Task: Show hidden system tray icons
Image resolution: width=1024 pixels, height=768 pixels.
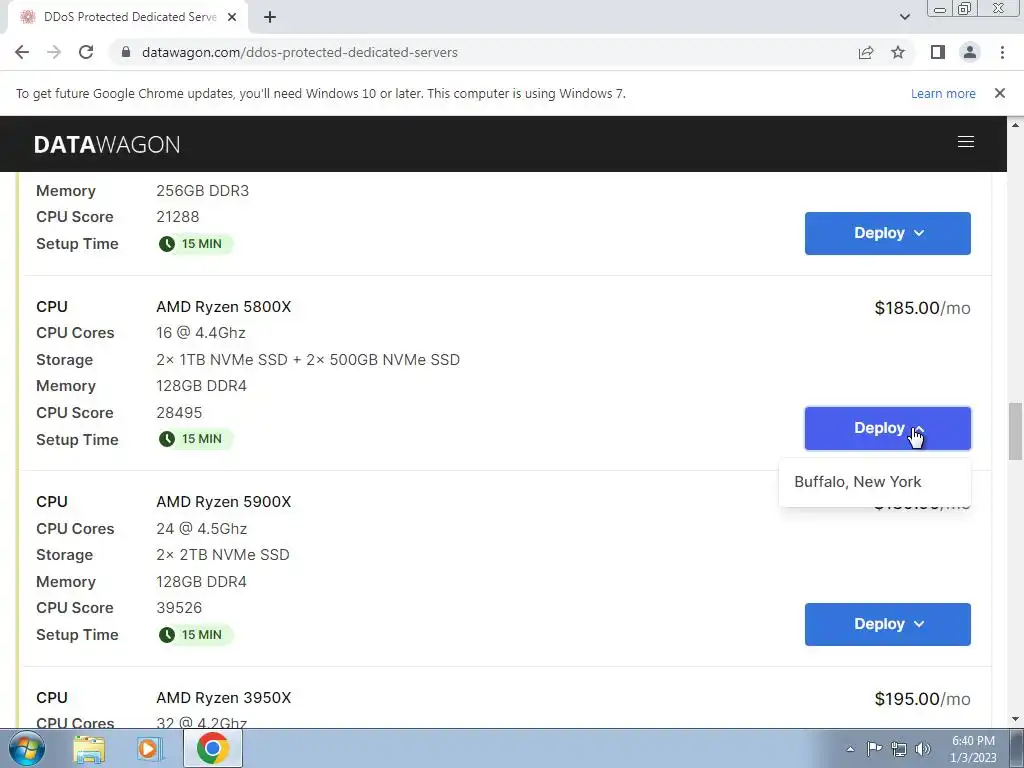Action: coord(850,749)
